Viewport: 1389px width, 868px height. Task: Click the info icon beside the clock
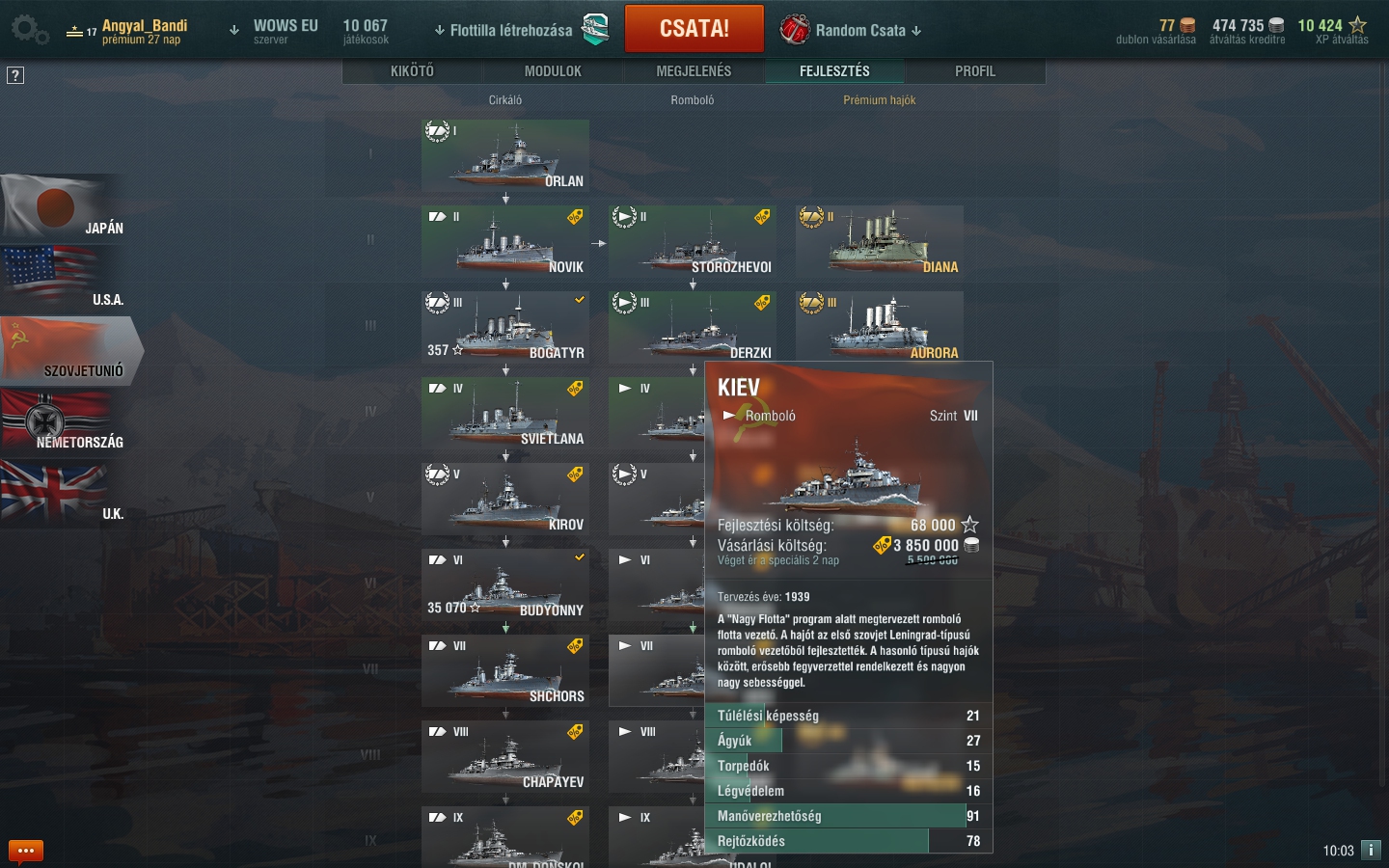click(x=1371, y=851)
